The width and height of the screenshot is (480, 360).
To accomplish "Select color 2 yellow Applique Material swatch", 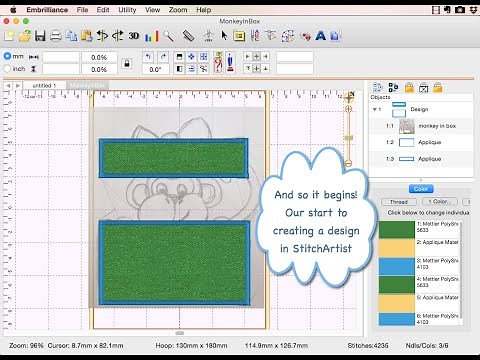I will (x=397, y=248).
